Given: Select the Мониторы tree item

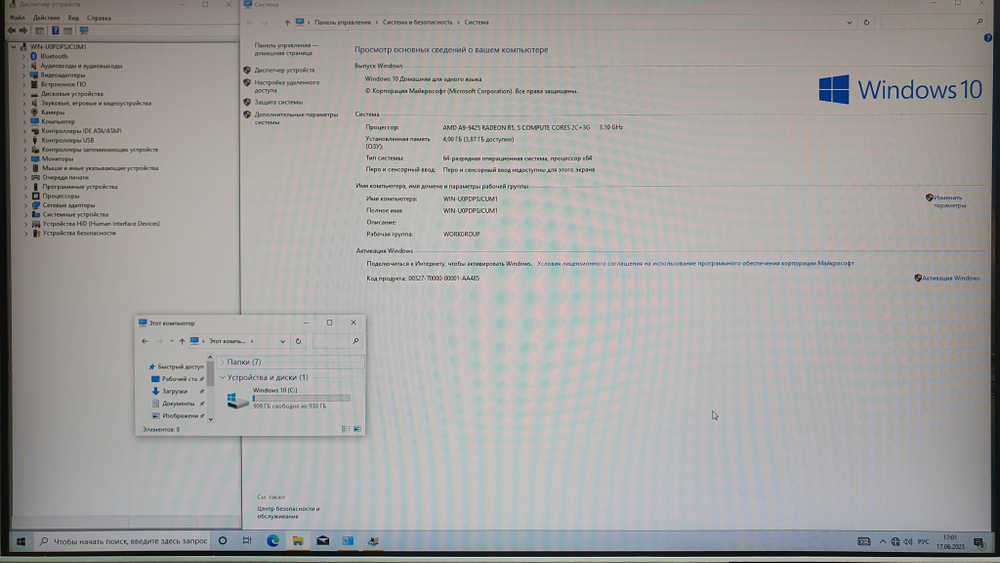Looking at the screenshot, I should [x=57, y=159].
